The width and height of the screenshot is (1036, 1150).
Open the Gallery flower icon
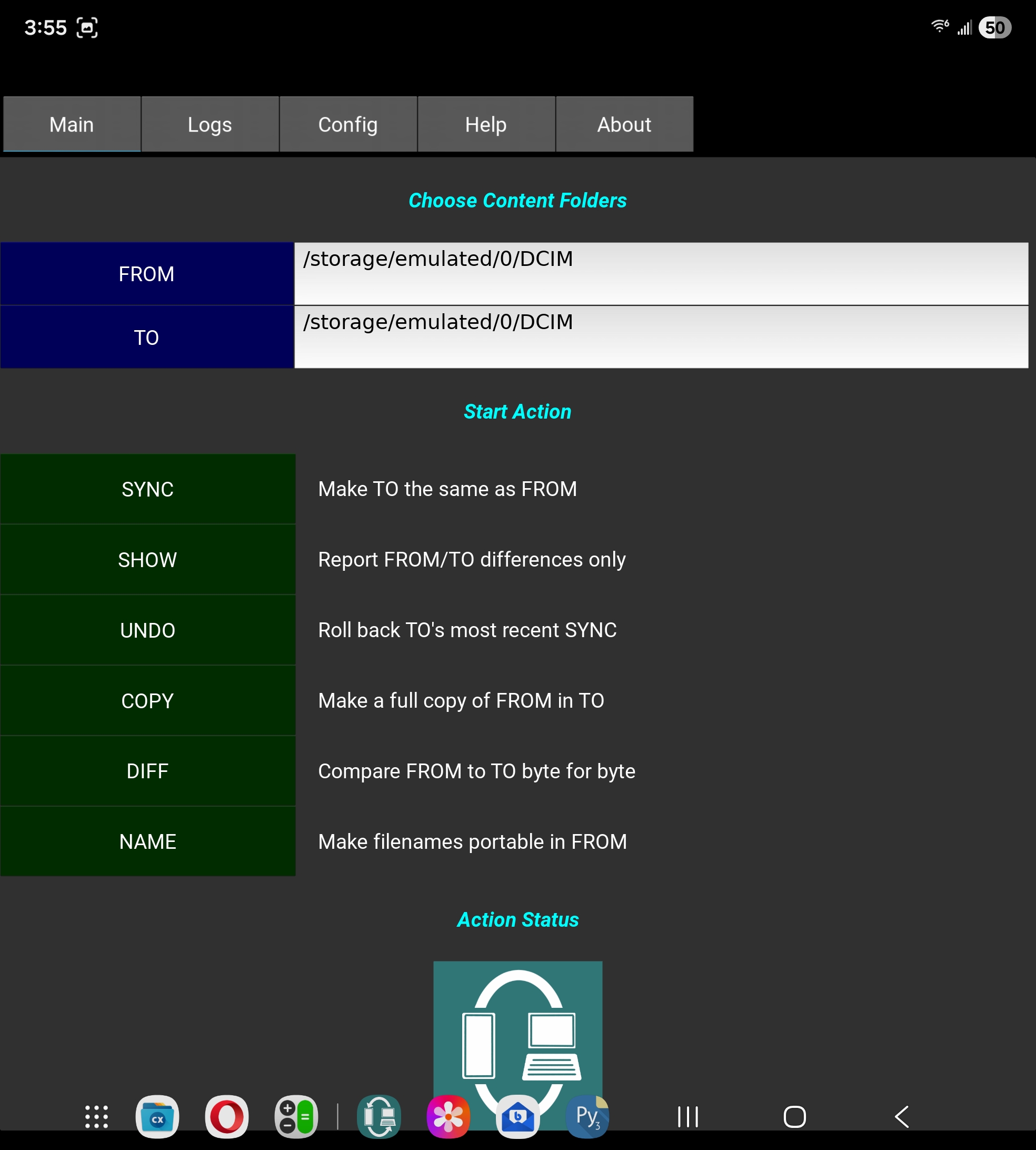point(449,1116)
